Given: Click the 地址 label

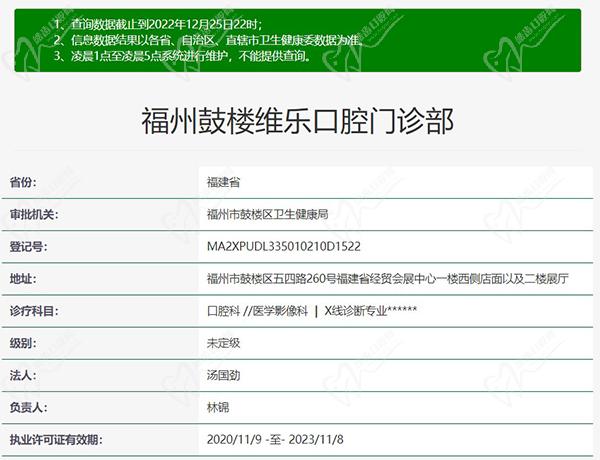Looking at the screenshot, I should pos(23,279).
